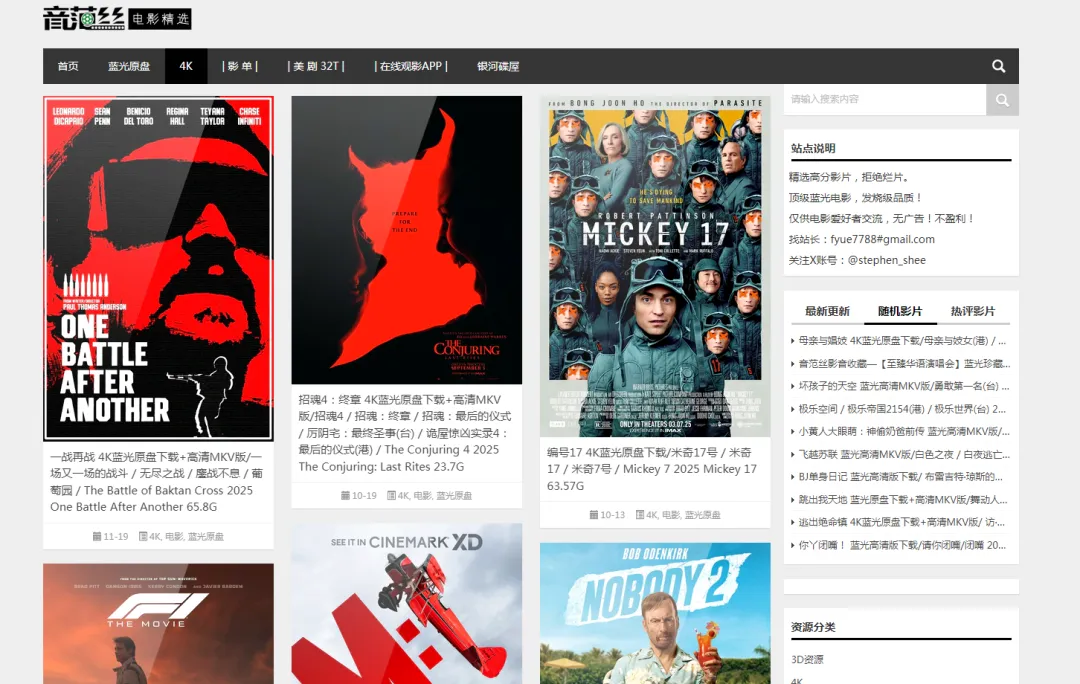The width and height of the screenshot is (1080, 684).
Task: Click the @stephen_shee X account text
Action: 886,260
